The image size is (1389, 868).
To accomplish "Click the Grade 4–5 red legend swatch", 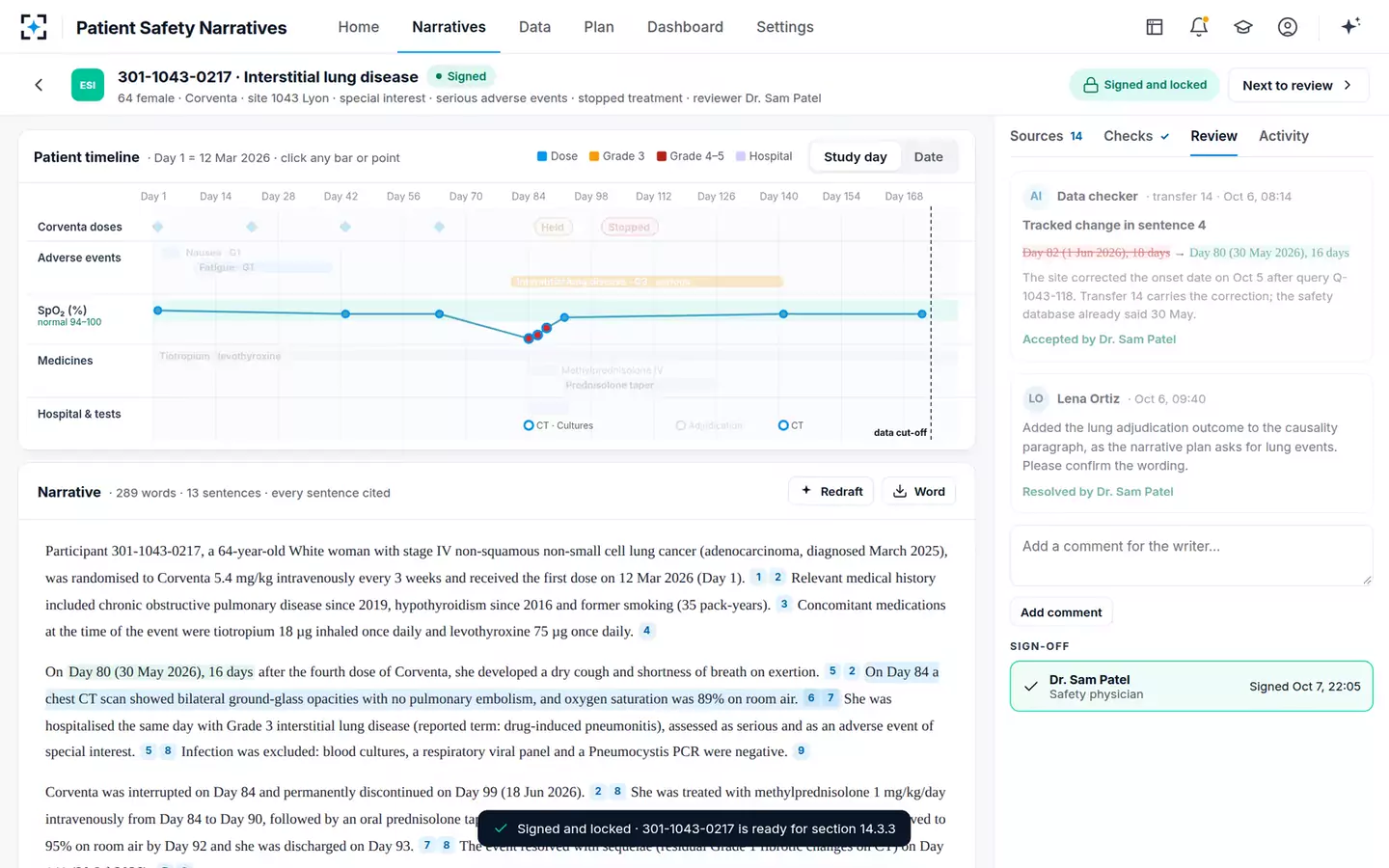I will [x=662, y=156].
